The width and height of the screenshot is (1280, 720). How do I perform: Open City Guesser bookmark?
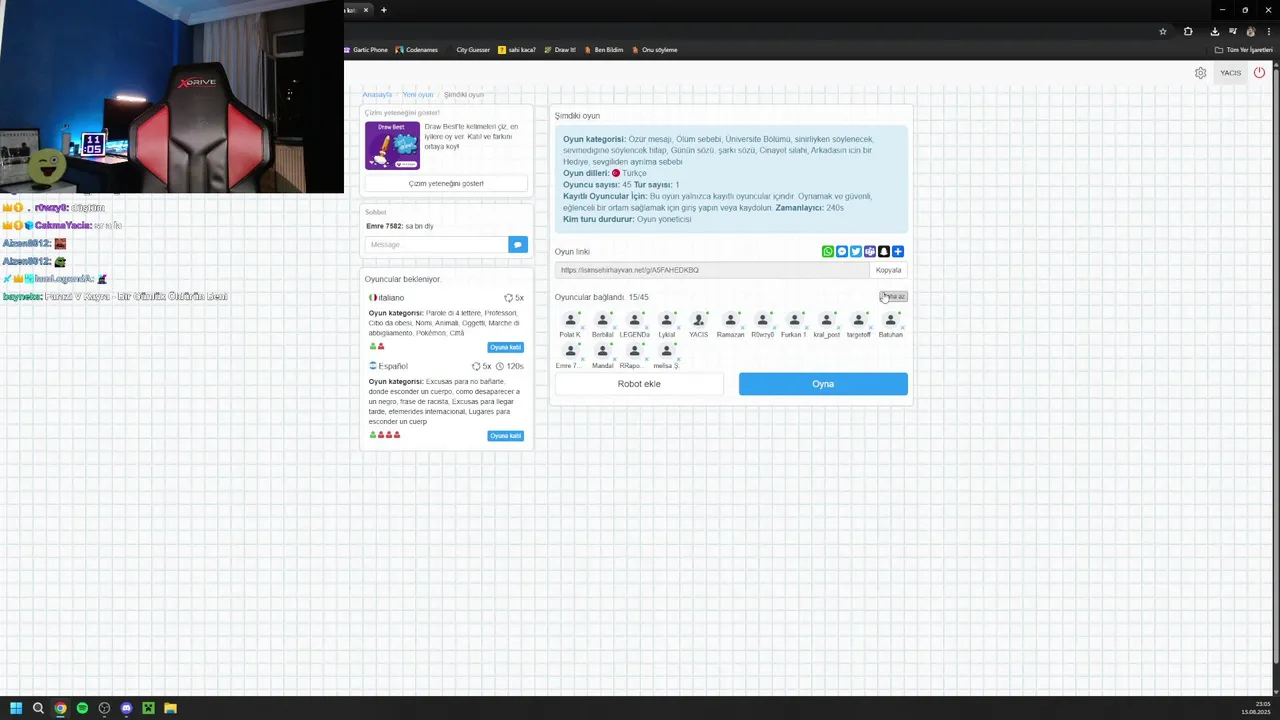468,50
